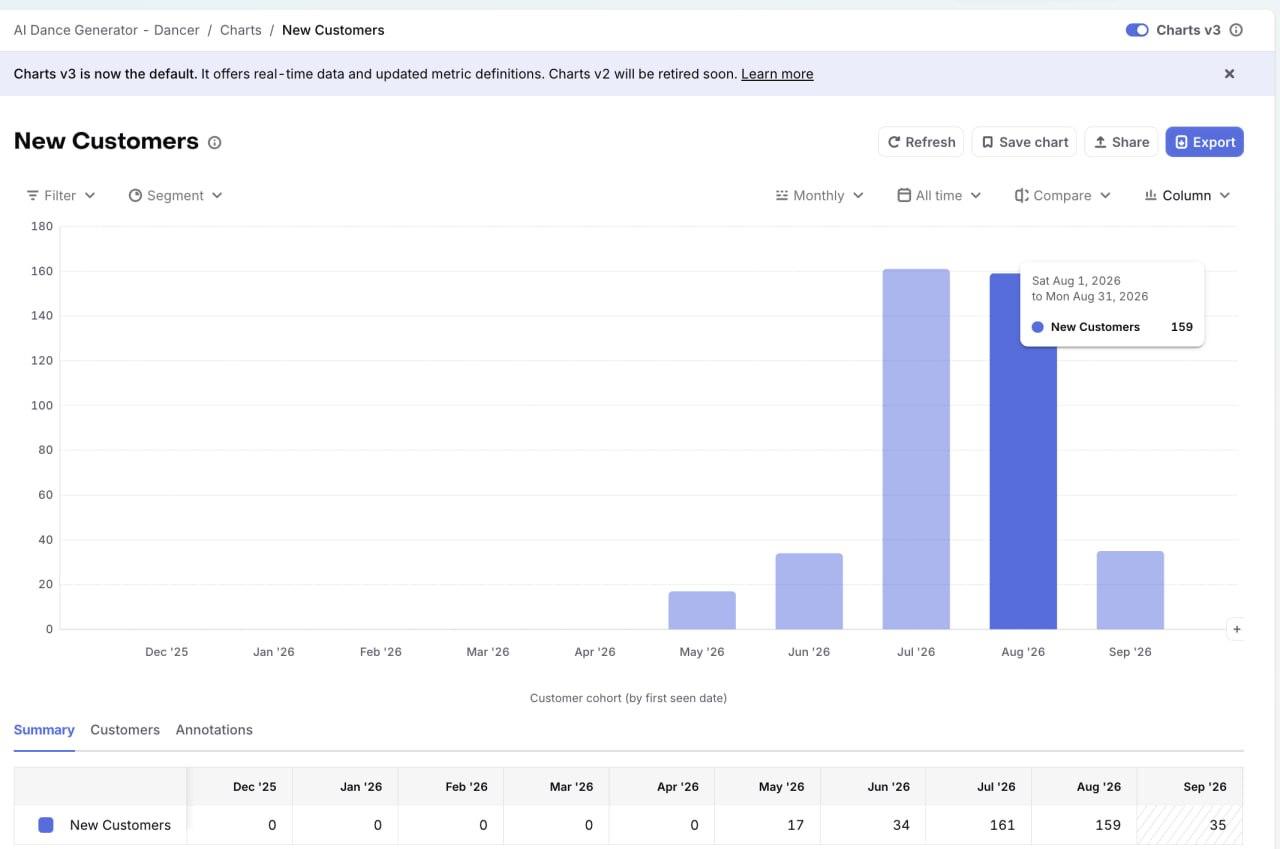Open AI Dance Generator - Dancer breadcrumb
1280x849 pixels.
(107, 30)
